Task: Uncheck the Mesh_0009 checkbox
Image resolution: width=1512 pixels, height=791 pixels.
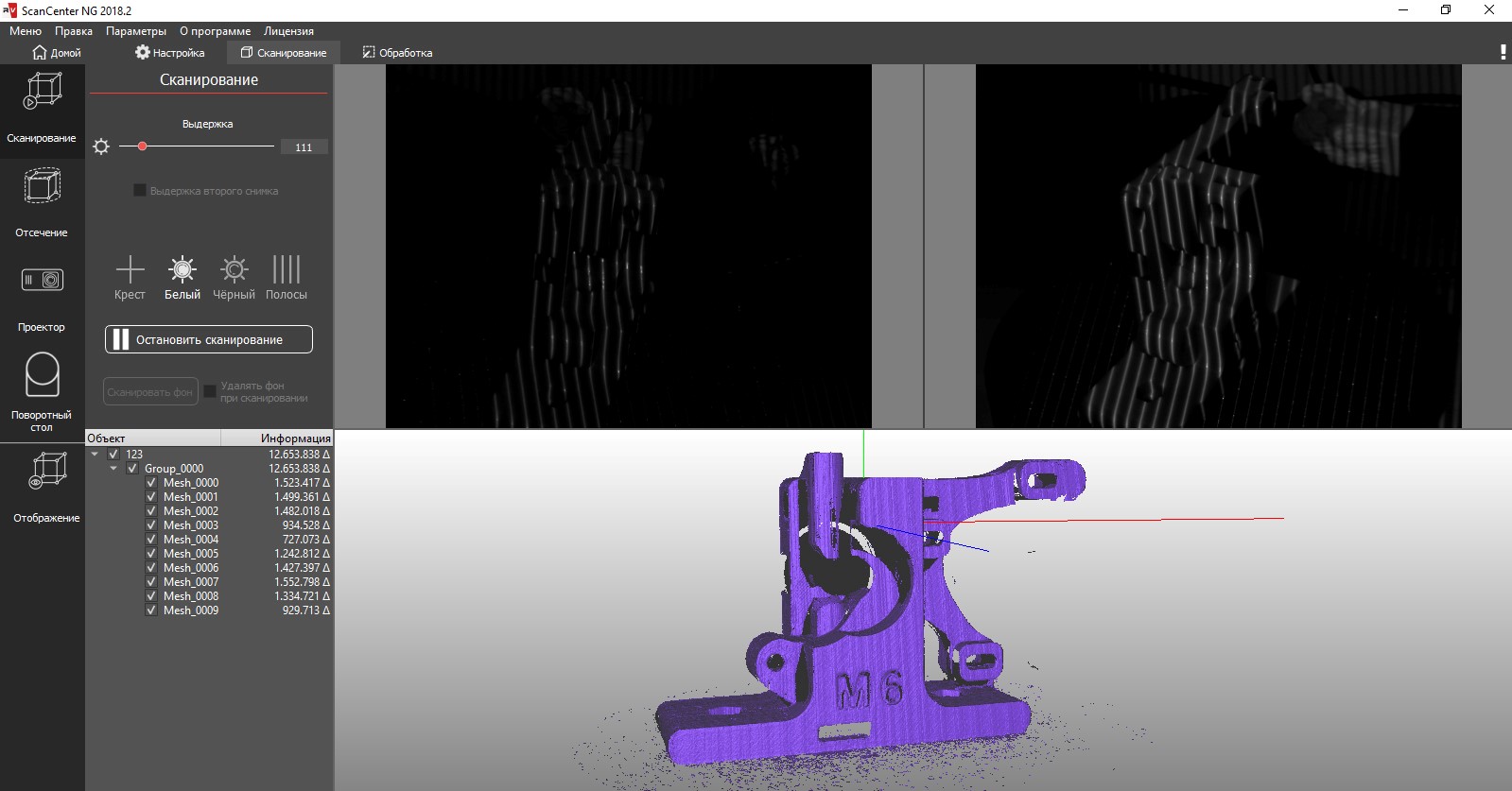Action: pyautogui.click(x=151, y=610)
